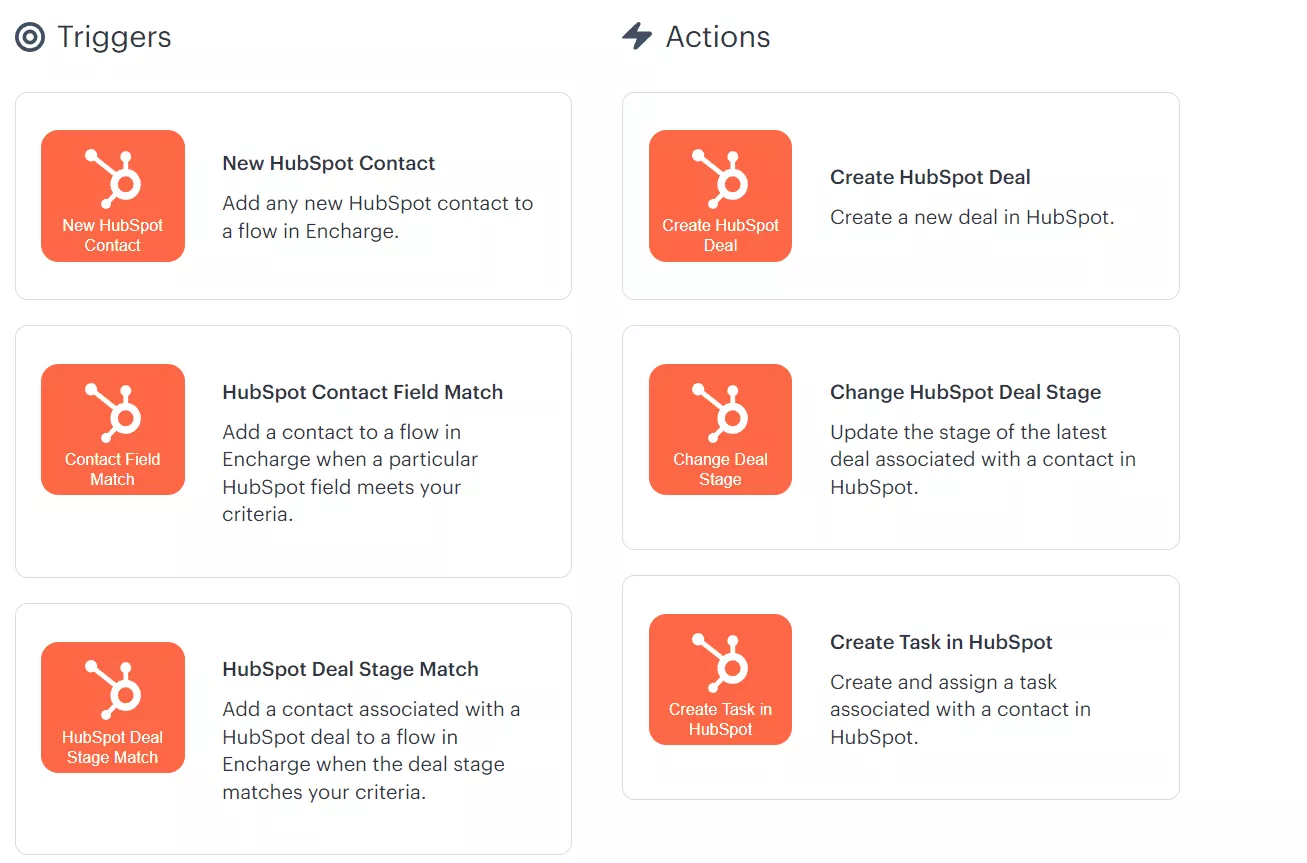Open the Change HubSpot Deal Stage title
Image resolution: width=1307 pixels, height=863 pixels.
[966, 392]
